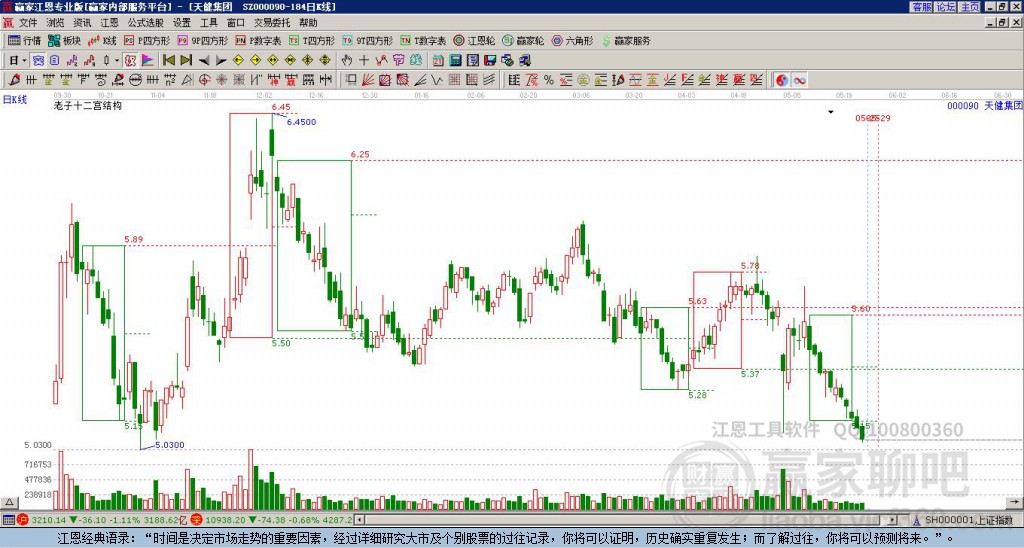Click the 主页 homepage link
Screen dimensions: 1024x548
[970, 7]
